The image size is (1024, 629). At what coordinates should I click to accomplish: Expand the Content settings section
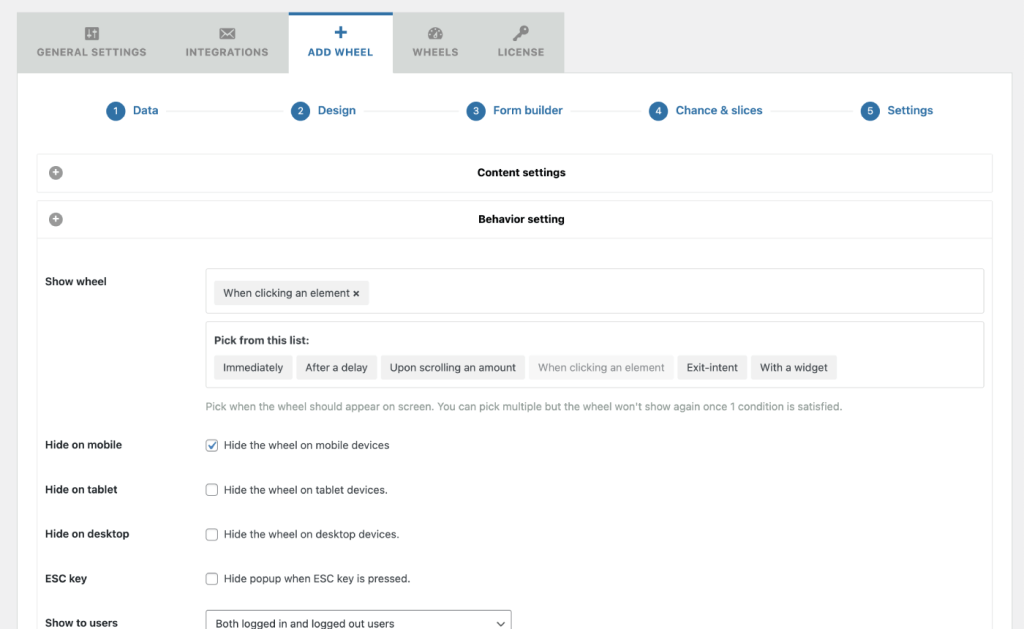tap(55, 172)
